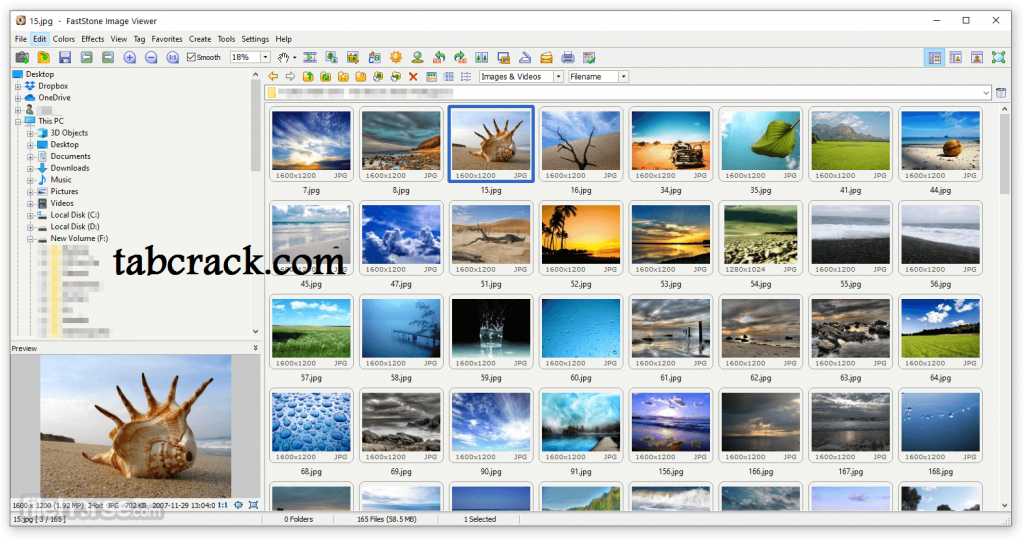The image size is (1024, 540).
Task: Click the Compare Selected Images icon
Action: pyautogui.click(x=482, y=57)
